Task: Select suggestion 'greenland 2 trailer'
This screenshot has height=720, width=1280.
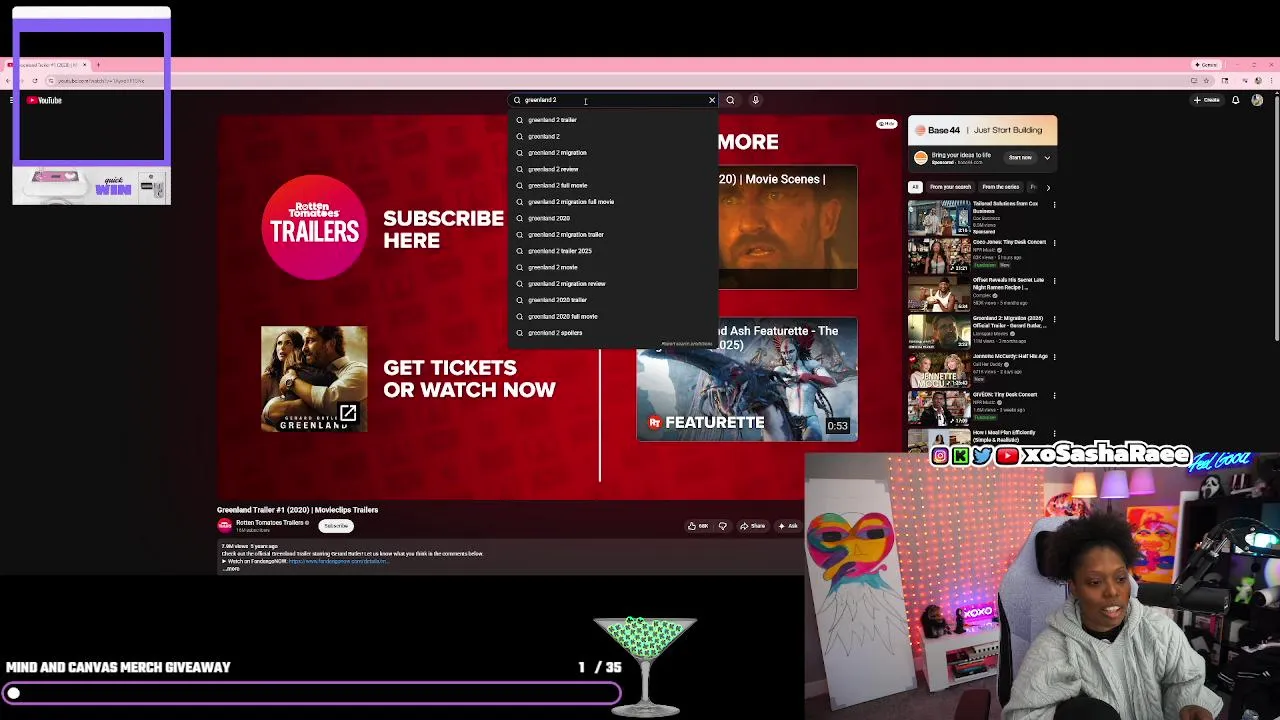Action: 613,120
